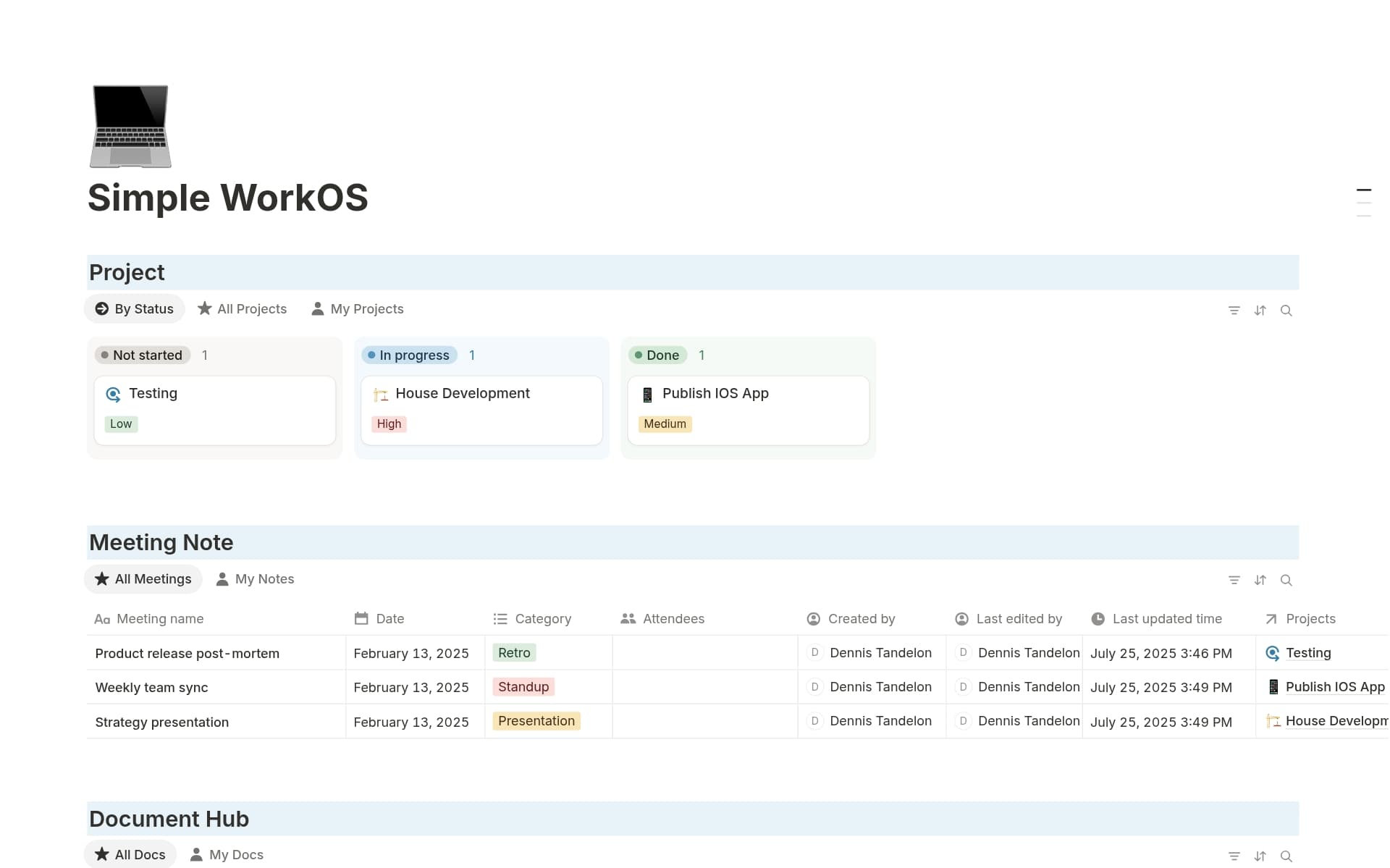Expand the In progress status group
The image size is (1390, 868).
pos(409,355)
